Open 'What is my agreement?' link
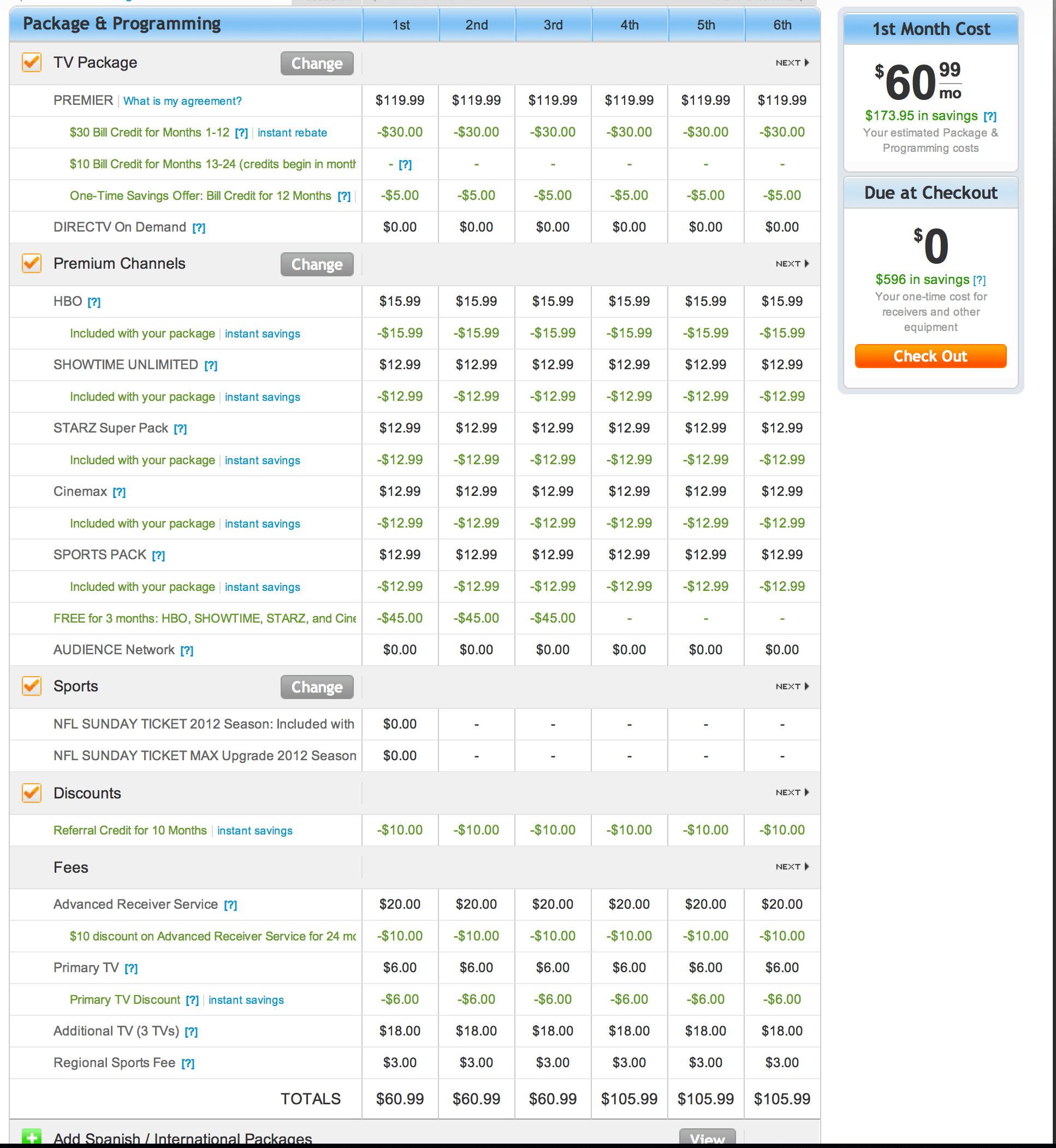This screenshot has height=1148, width=1056. point(182,101)
